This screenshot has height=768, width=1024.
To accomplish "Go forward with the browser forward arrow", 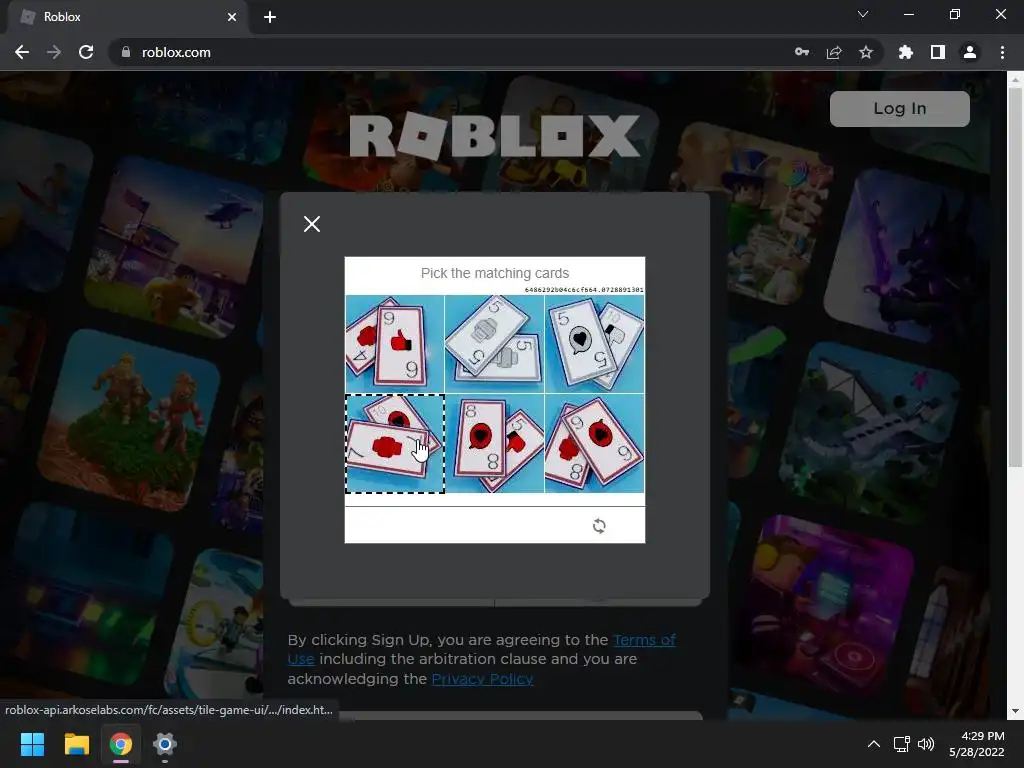I will [x=54, y=52].
